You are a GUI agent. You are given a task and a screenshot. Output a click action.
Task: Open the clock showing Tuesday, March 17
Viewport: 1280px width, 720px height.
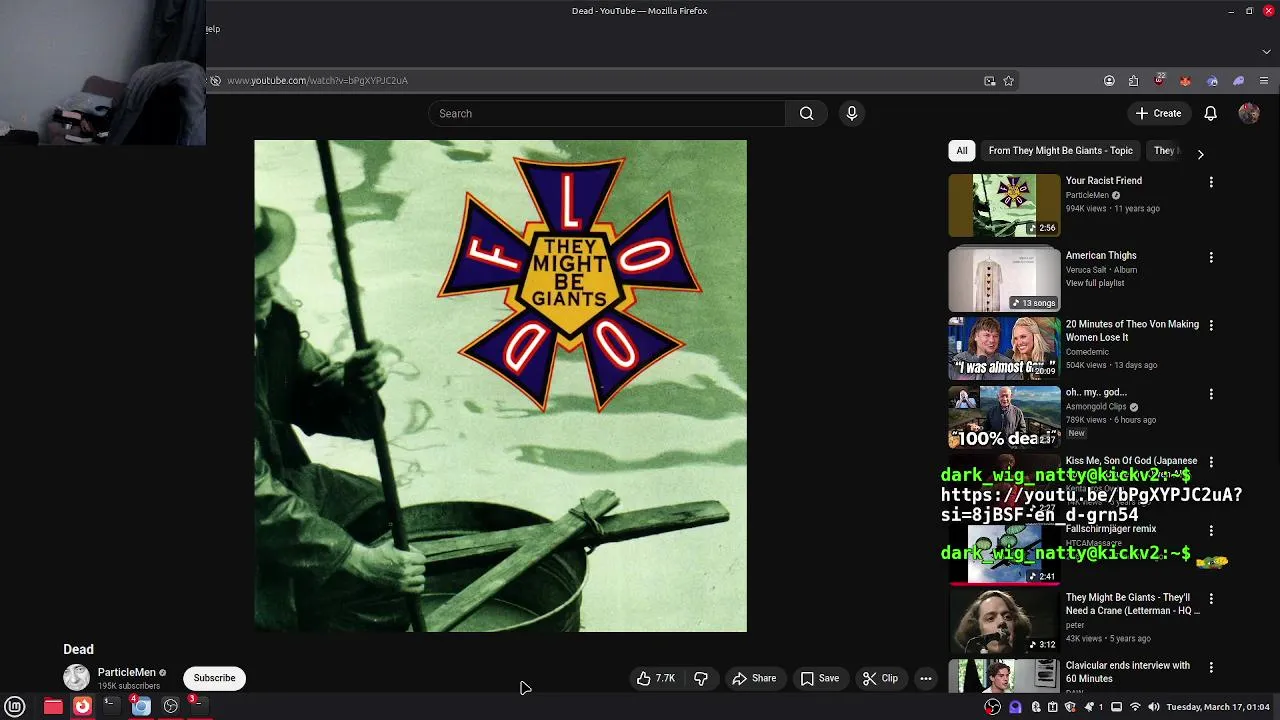pos(1217,707)
